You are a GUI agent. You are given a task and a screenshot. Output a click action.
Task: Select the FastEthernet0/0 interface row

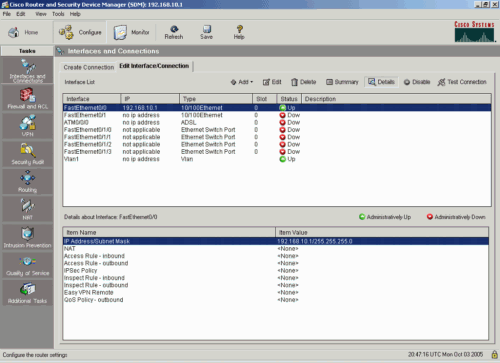tap(277, 108)
